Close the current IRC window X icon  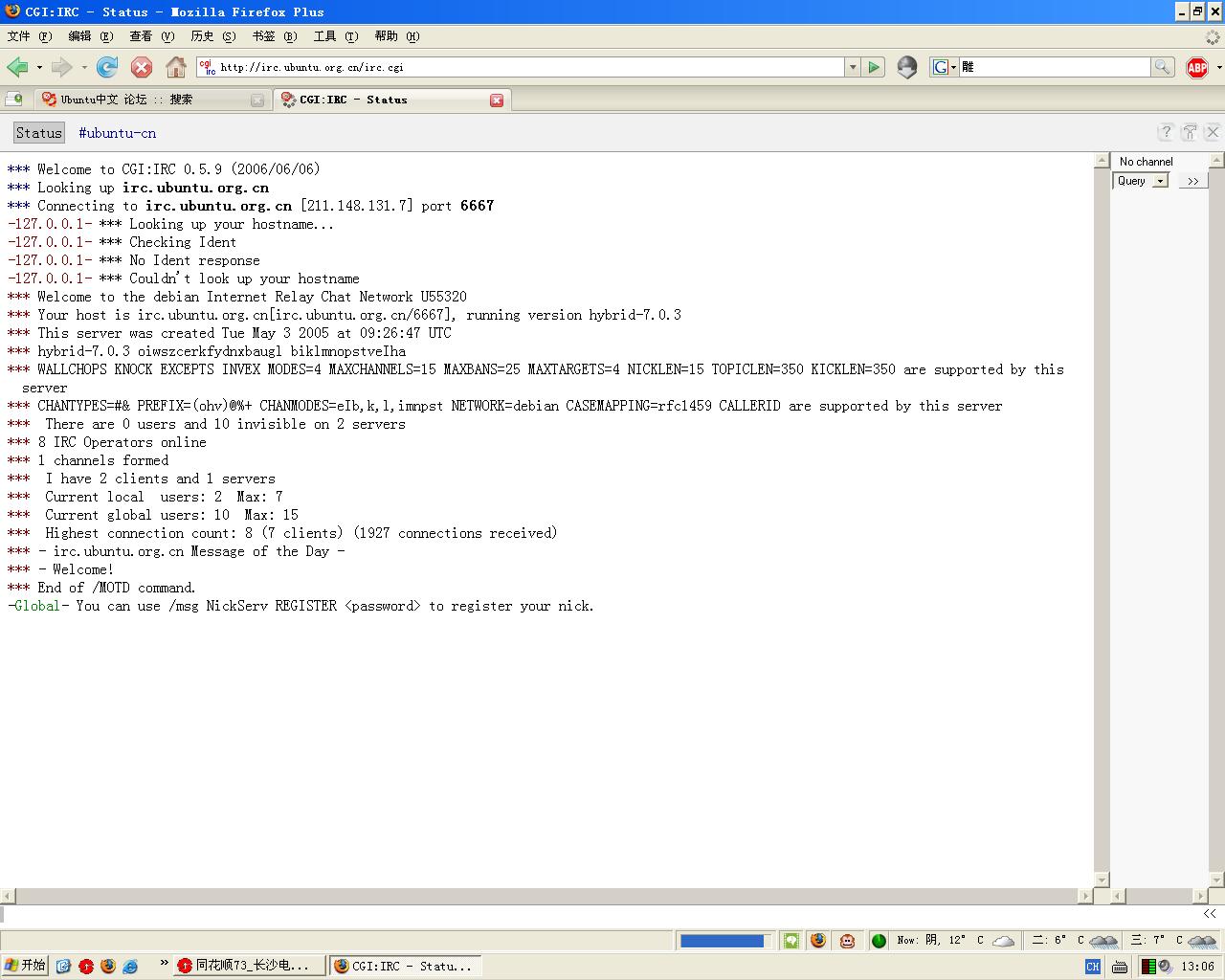[1213, 132]
